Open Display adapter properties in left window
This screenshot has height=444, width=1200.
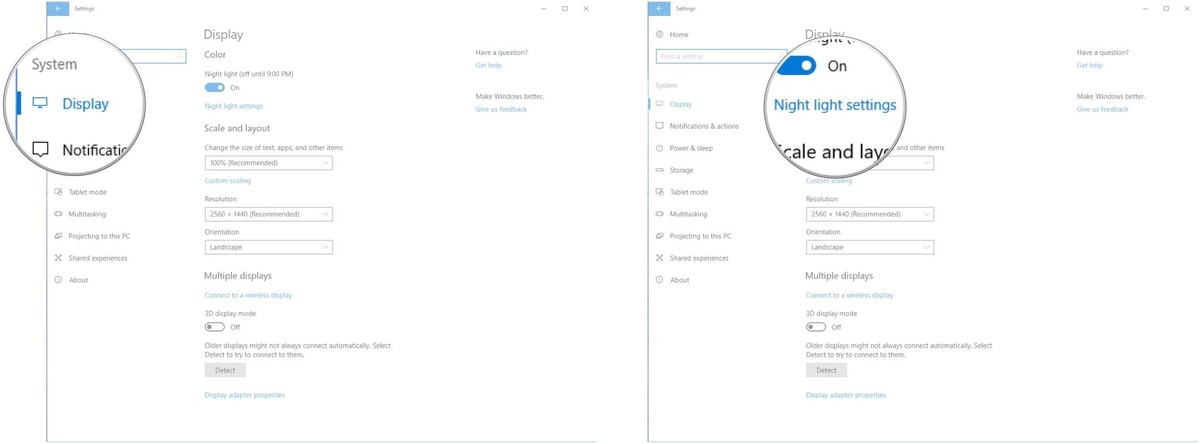coord(245,395)
